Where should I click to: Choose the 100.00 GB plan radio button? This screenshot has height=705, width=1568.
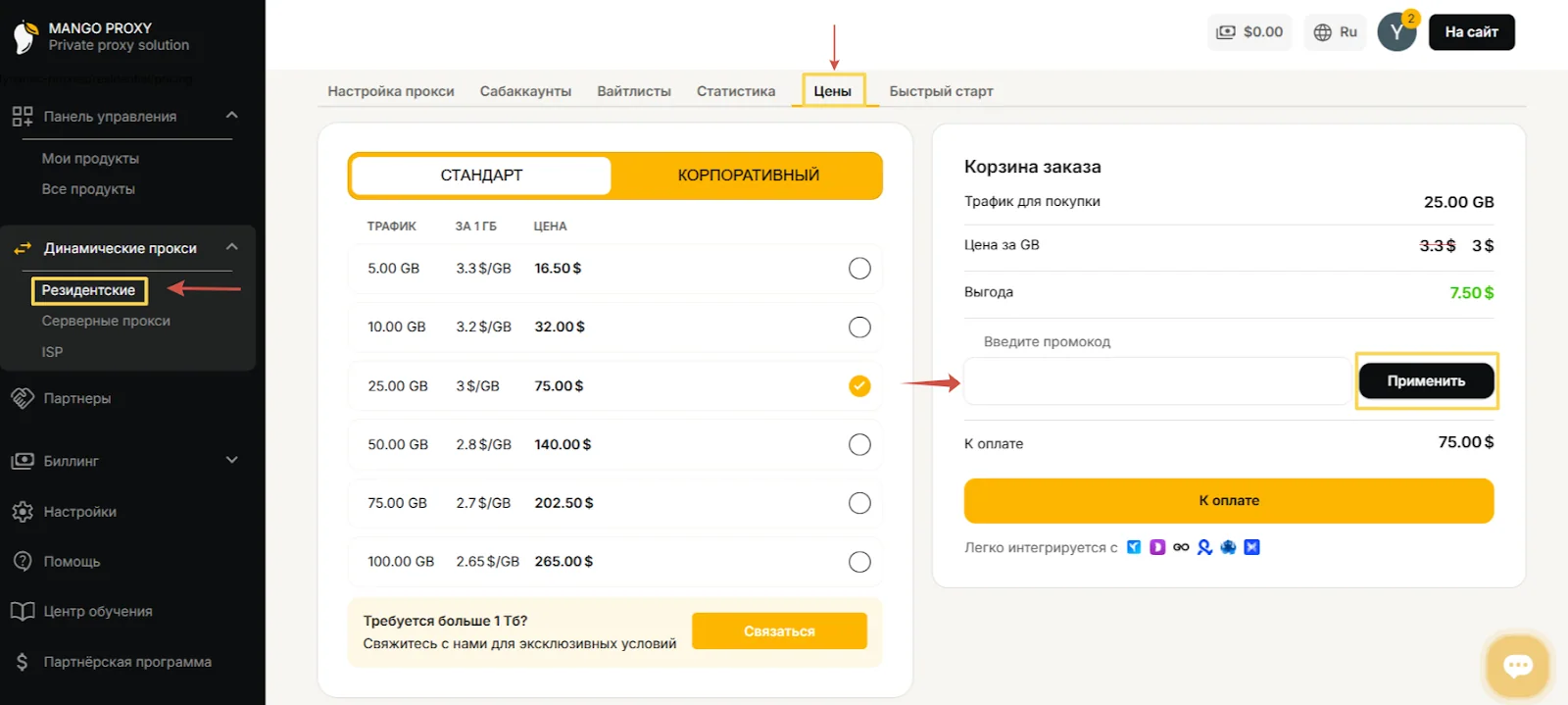point(859,562)
